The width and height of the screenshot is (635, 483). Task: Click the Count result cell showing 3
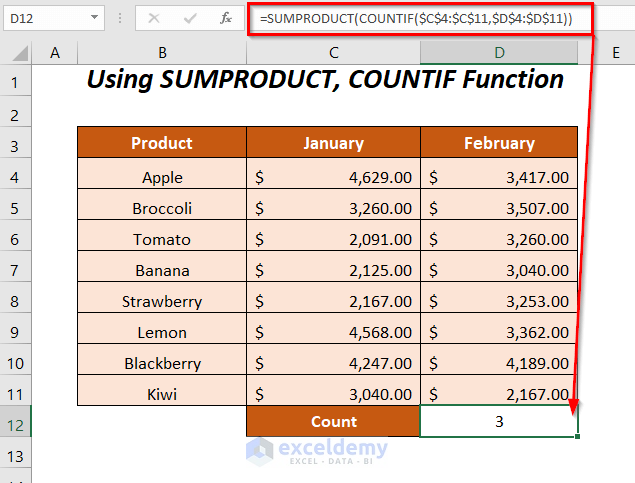(499, 421)
